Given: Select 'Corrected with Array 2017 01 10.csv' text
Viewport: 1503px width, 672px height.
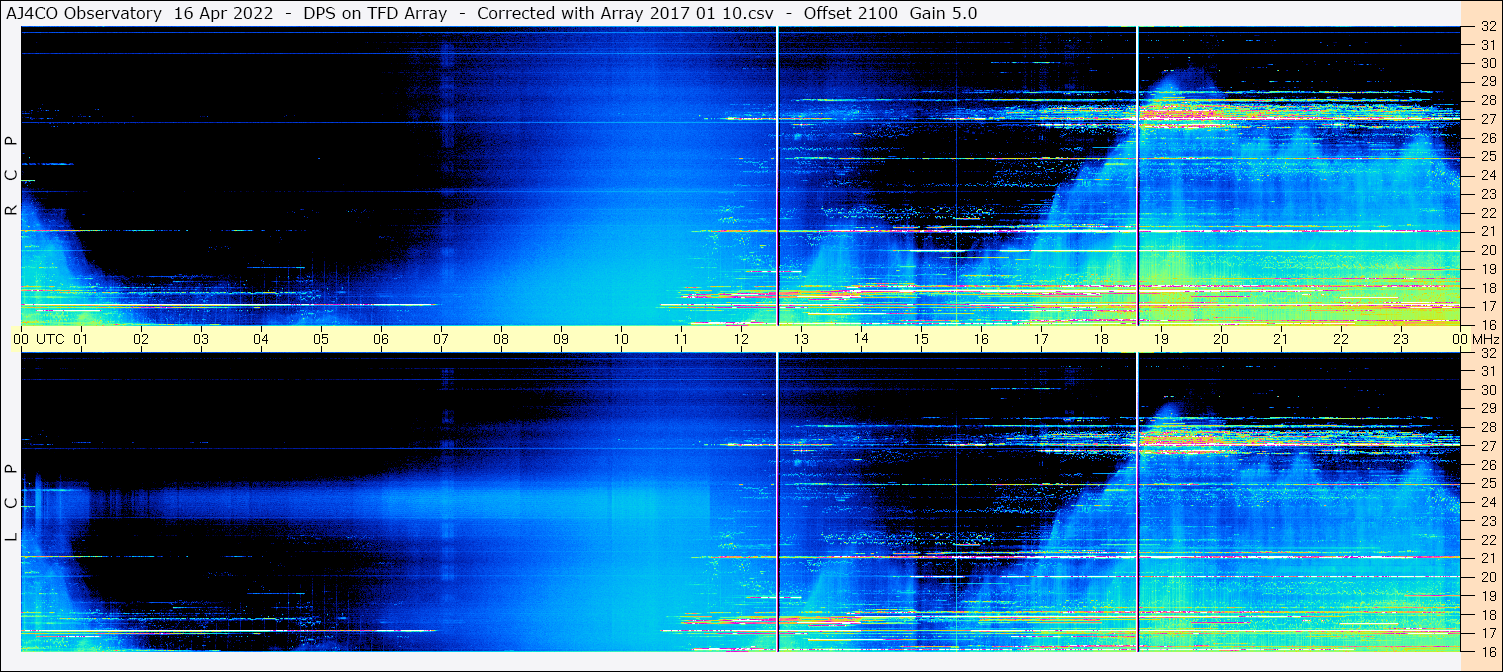Looking at the screenshot, I should (x=626, y=13).
